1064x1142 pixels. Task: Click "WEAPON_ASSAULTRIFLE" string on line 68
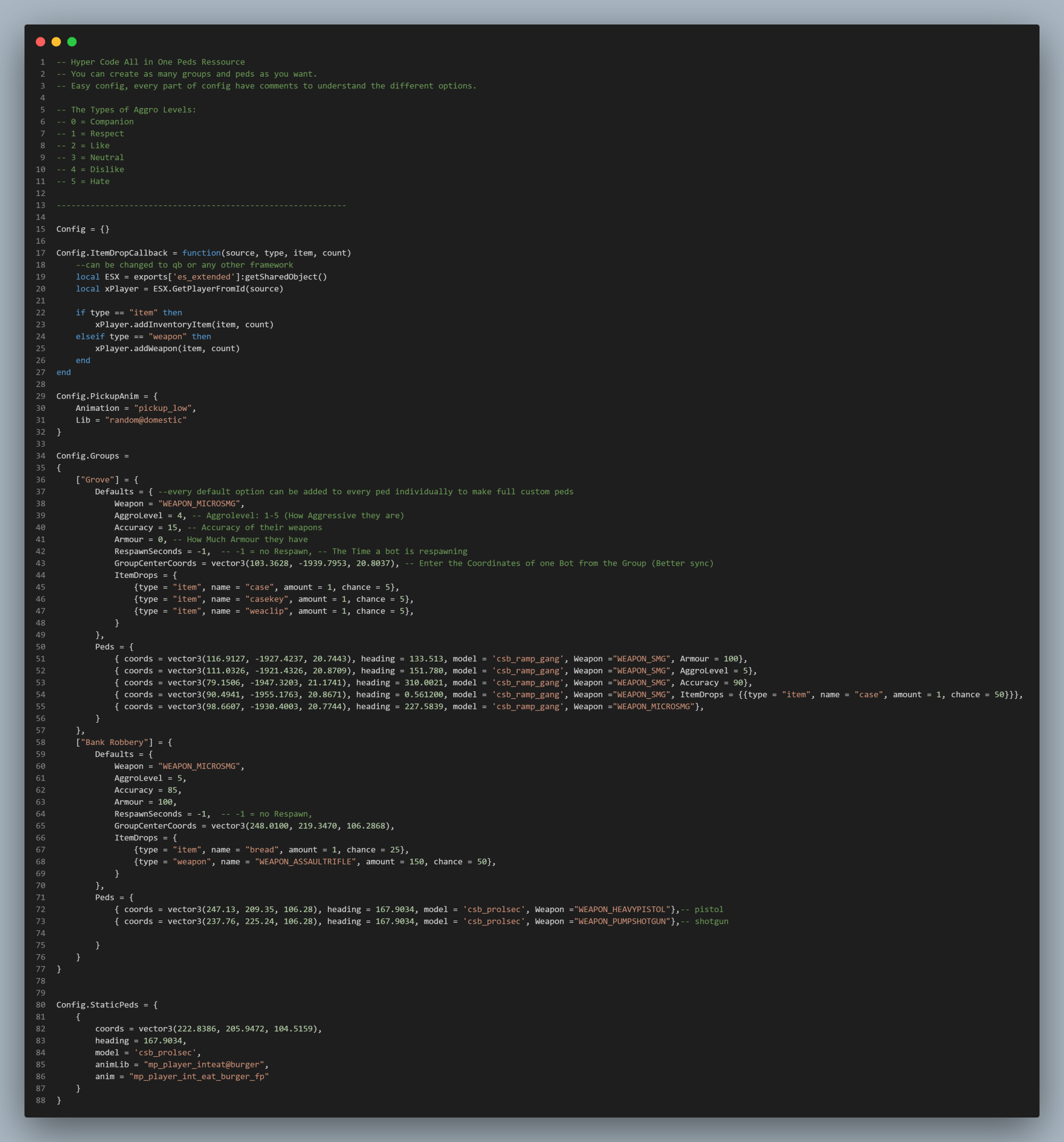[305, 862]
